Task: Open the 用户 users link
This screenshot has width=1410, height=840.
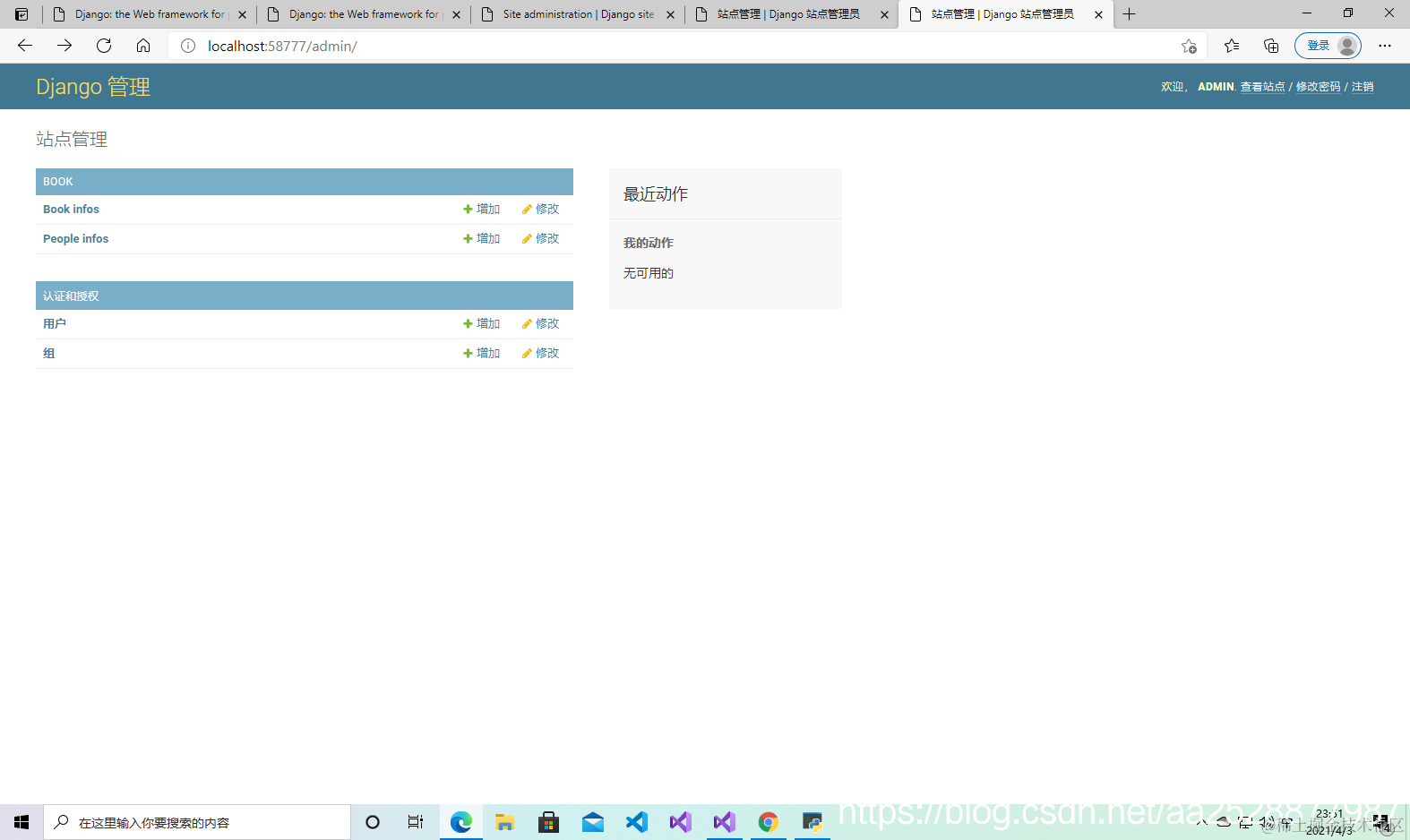Action: (55, 324)
